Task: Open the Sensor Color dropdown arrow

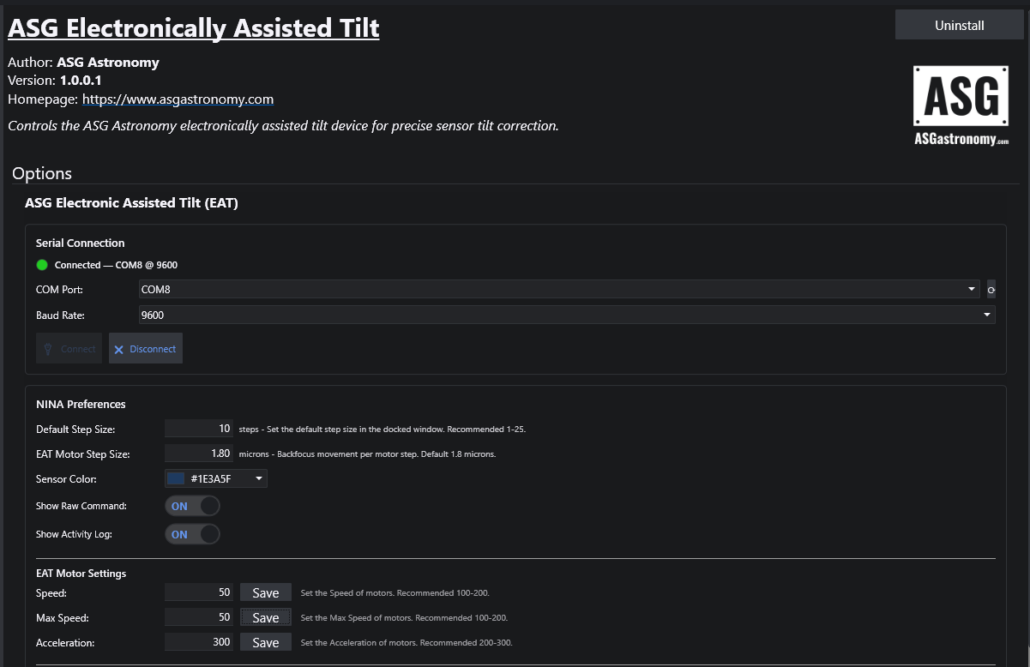Action: click(x=259, y=479)
